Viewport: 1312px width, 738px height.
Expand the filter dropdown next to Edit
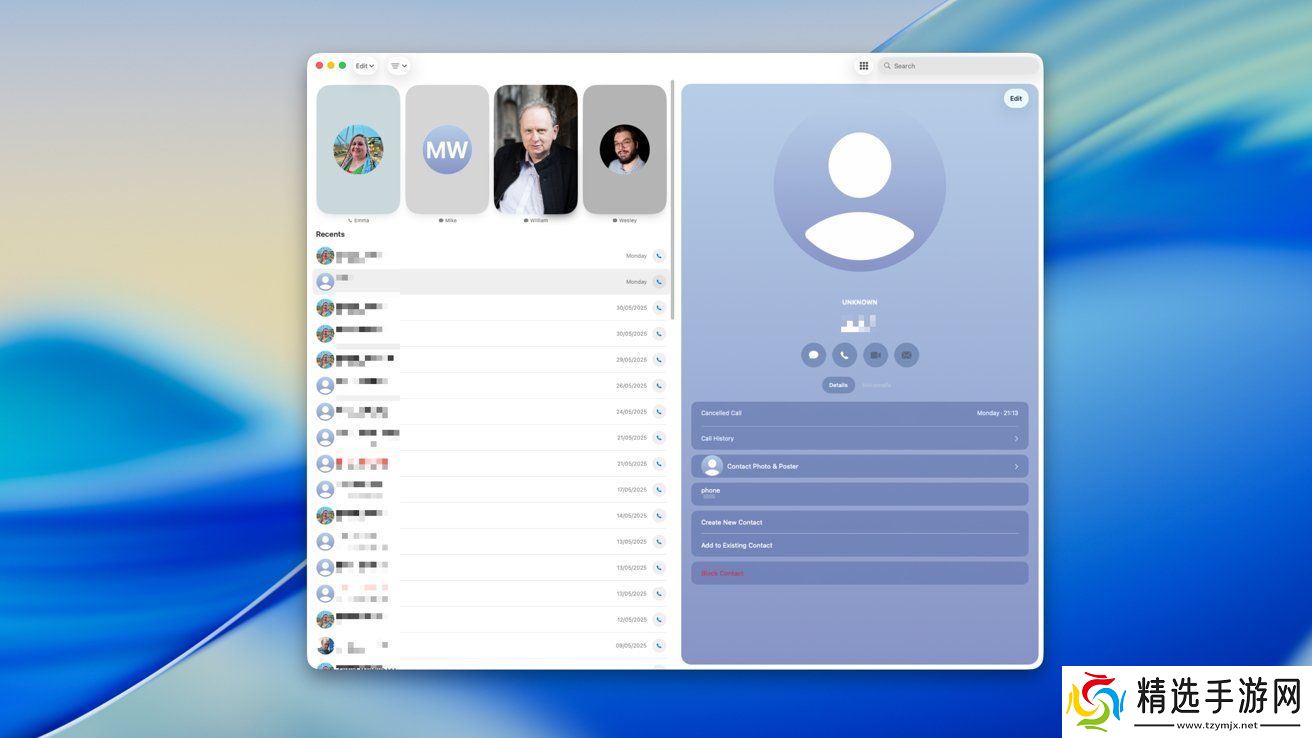click(398, 66)
